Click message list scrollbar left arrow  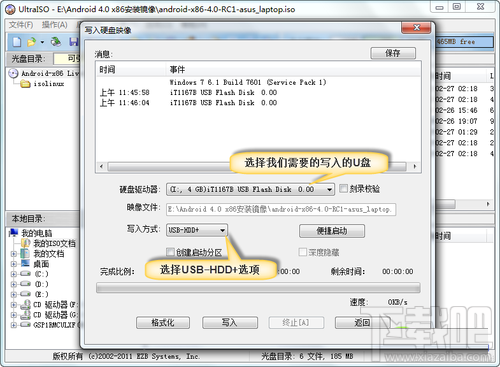[102, 166]
